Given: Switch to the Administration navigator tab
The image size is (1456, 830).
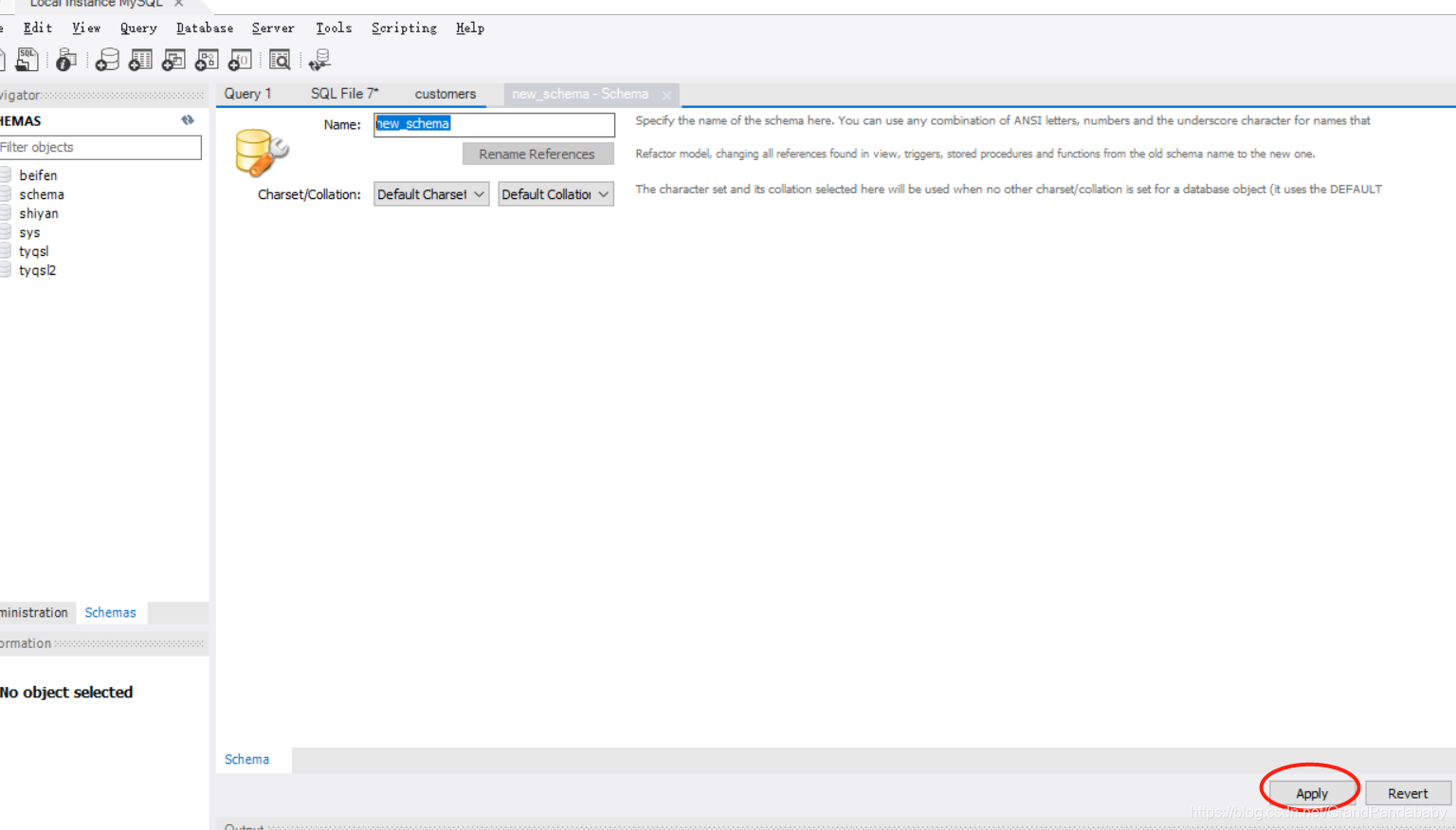Looking at the screenshot, I should coord(34,612).
